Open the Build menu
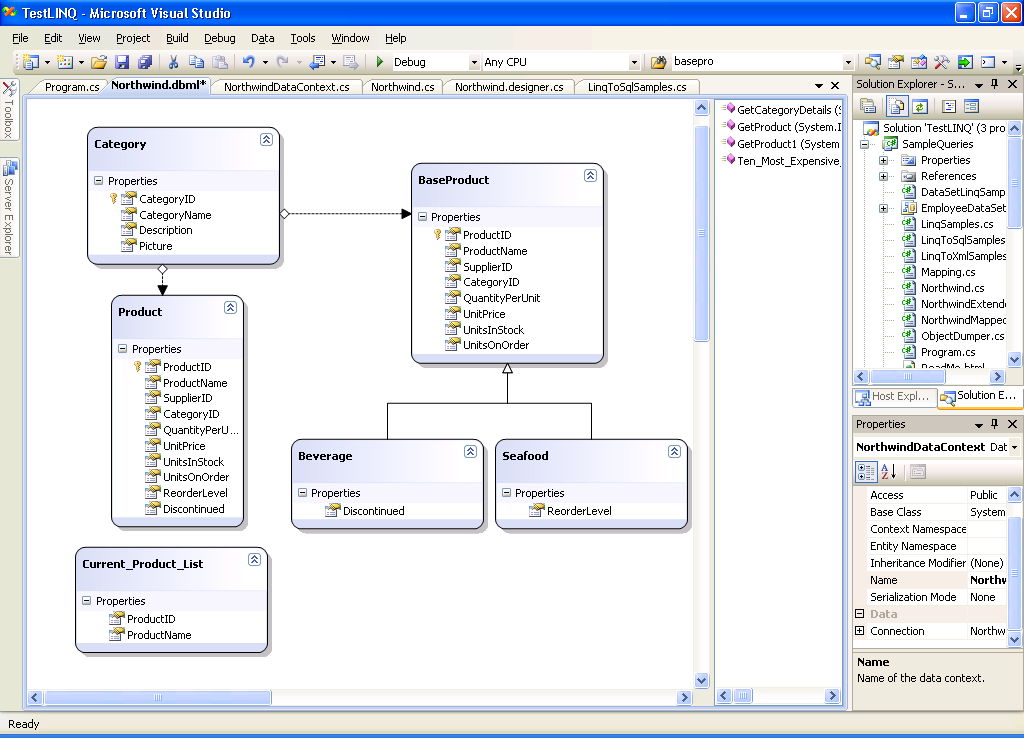Image resolution: width=1024 pixels, height=738 pixels. pyautogui.click(x=177, y=38)
